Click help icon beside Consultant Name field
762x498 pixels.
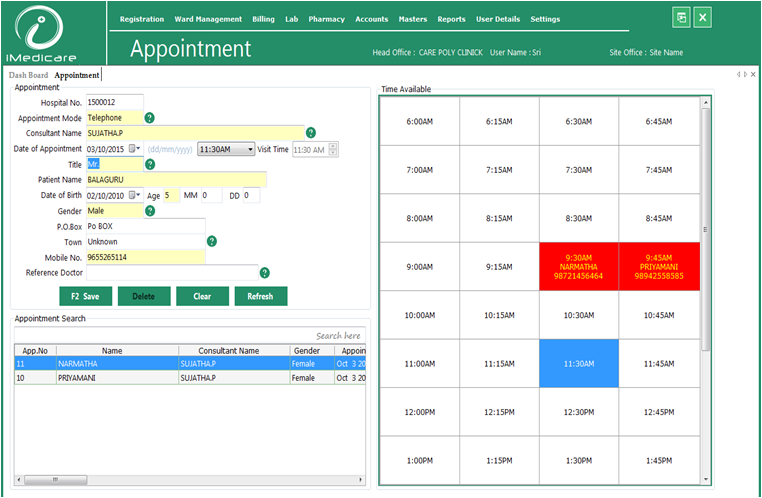311,132
